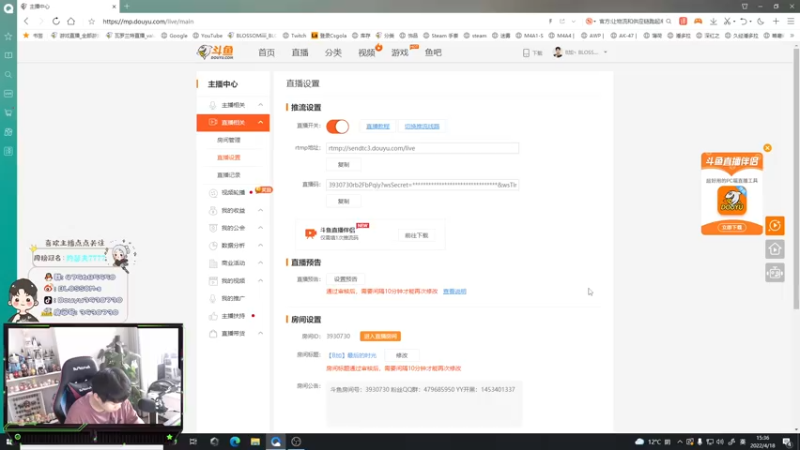Click 修改 next to the room title
Screen dimensions: 800x450
(402, 355)
